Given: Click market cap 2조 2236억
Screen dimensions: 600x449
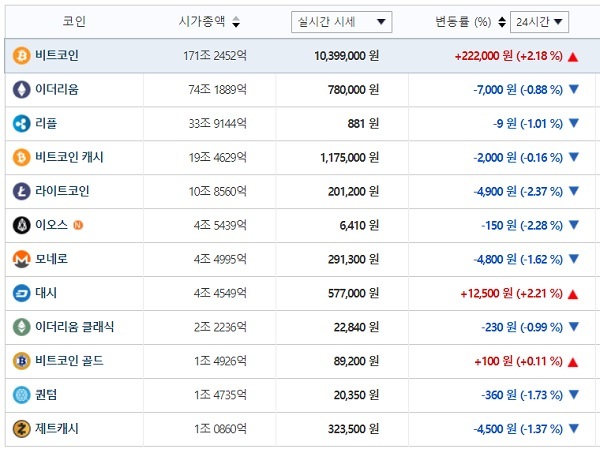Looking at the screenshot, I should [x=220, y=327].
